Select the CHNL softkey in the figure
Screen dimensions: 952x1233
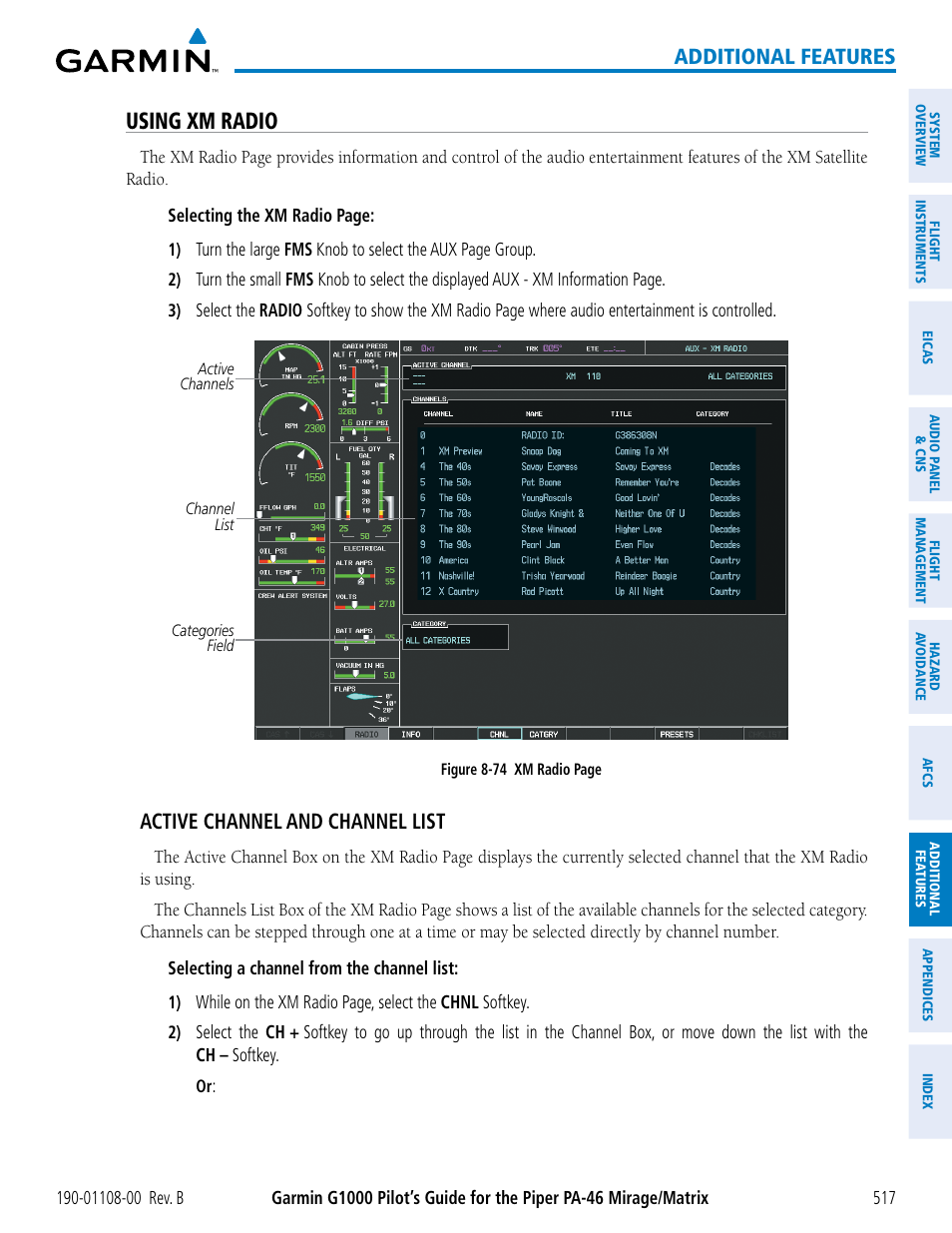click(499, 734)
